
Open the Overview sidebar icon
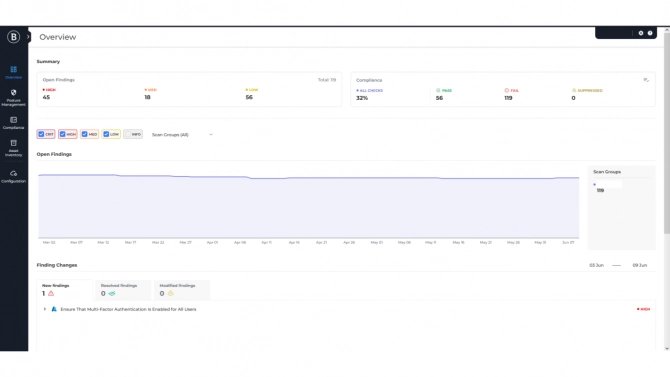pyautogui.click(x=14, y=72)
